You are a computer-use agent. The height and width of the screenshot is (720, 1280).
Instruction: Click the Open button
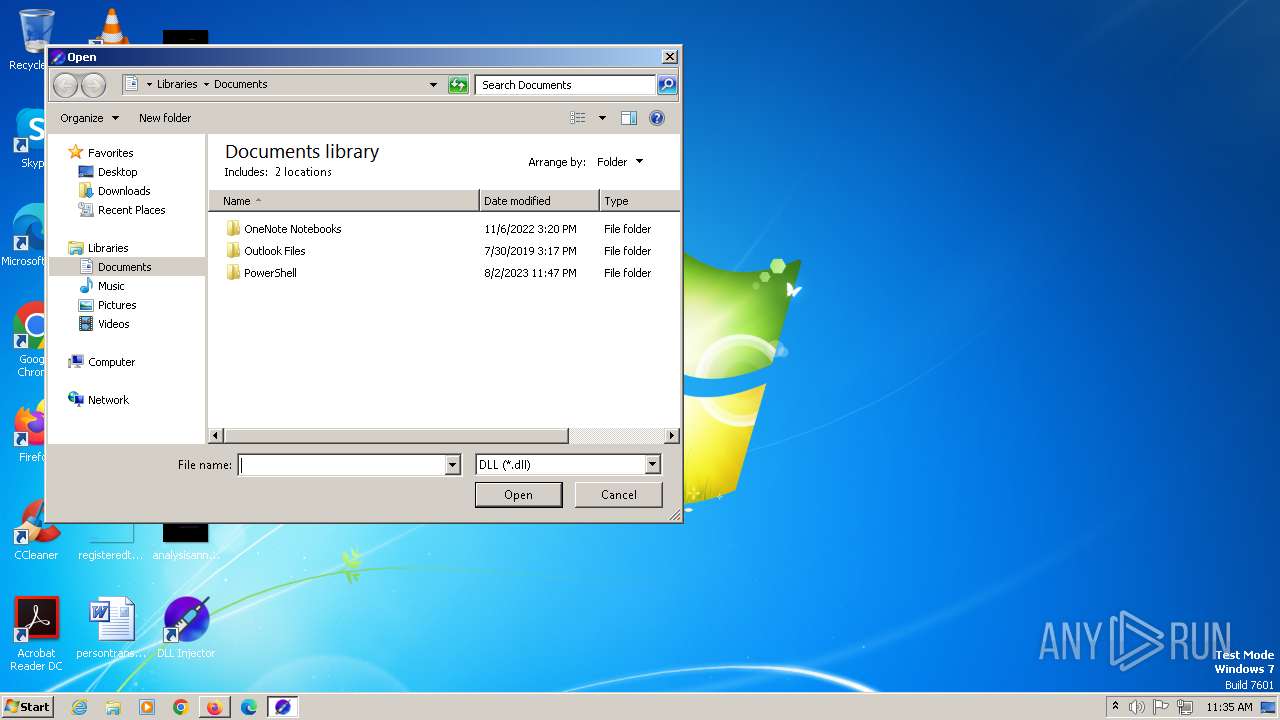pos(518,495)
